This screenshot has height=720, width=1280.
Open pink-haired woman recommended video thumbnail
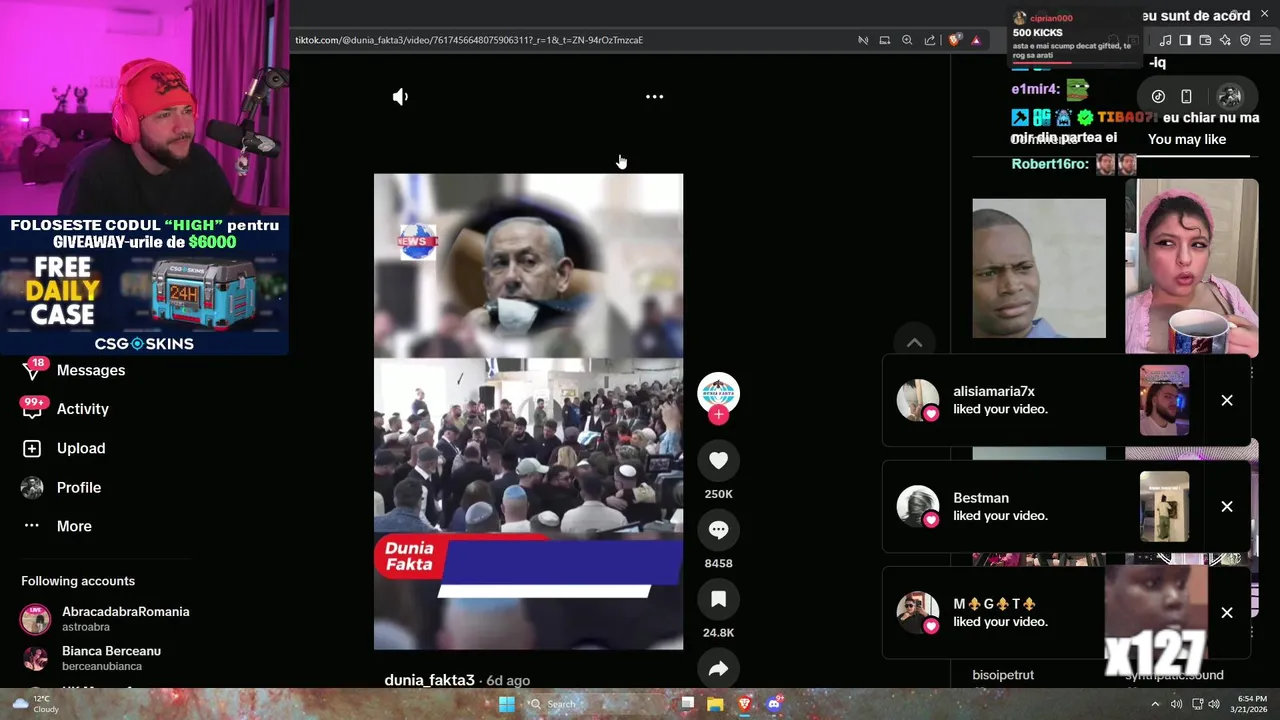coord(1191,266)
